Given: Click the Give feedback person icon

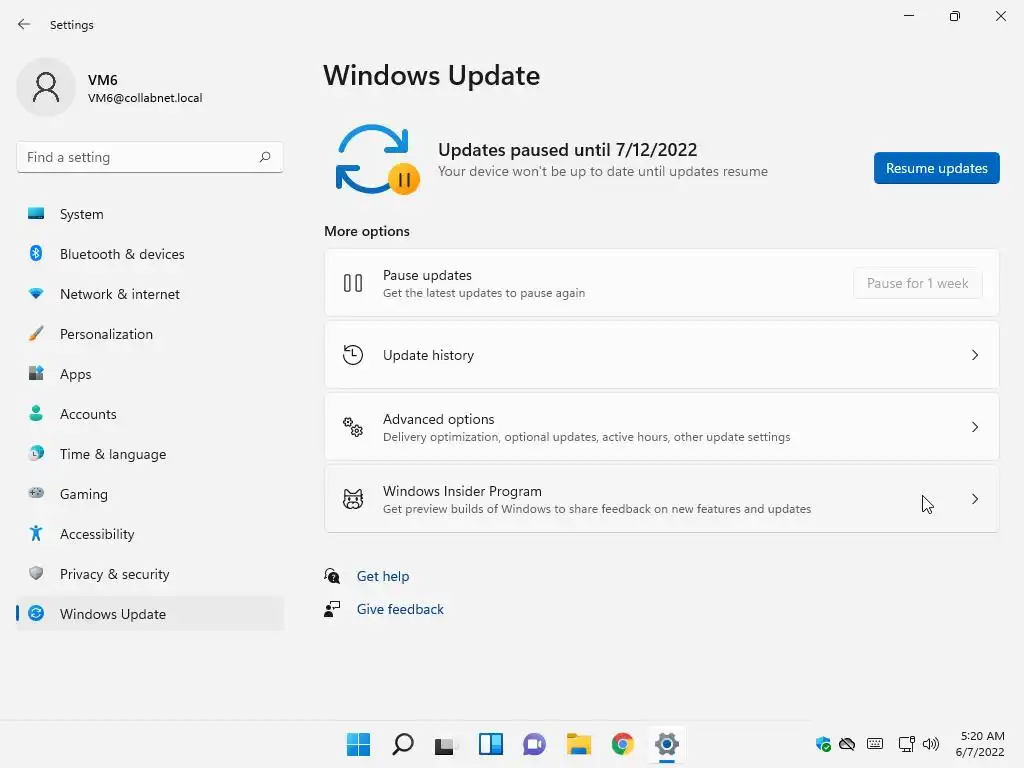Looking at the screenshot, I should [x=332, y=609].
